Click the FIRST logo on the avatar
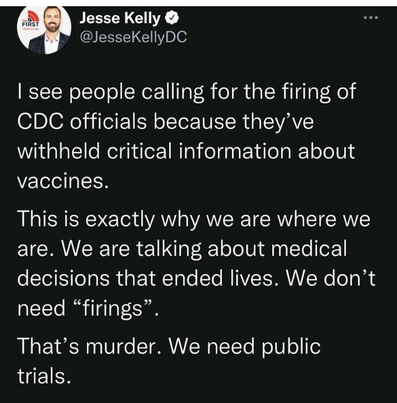 (30, 21)
